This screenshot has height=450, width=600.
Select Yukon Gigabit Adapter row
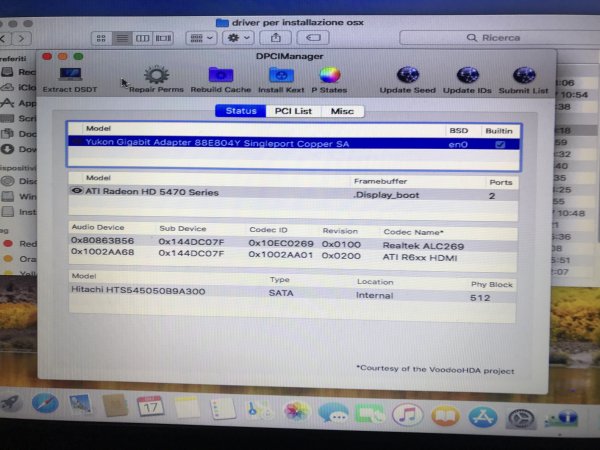[x=293, y=143]
